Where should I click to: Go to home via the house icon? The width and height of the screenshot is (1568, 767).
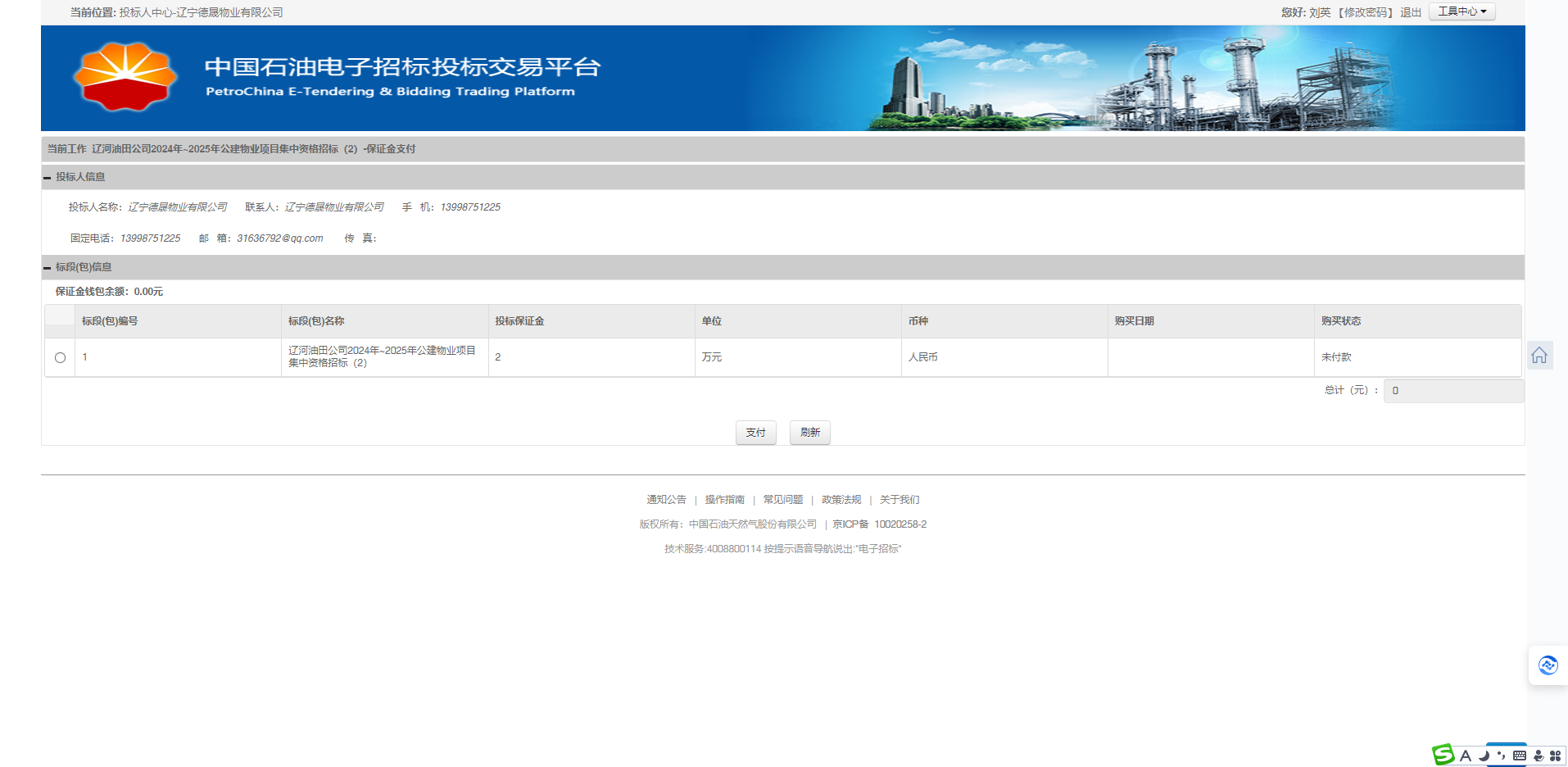(1539, 356)
